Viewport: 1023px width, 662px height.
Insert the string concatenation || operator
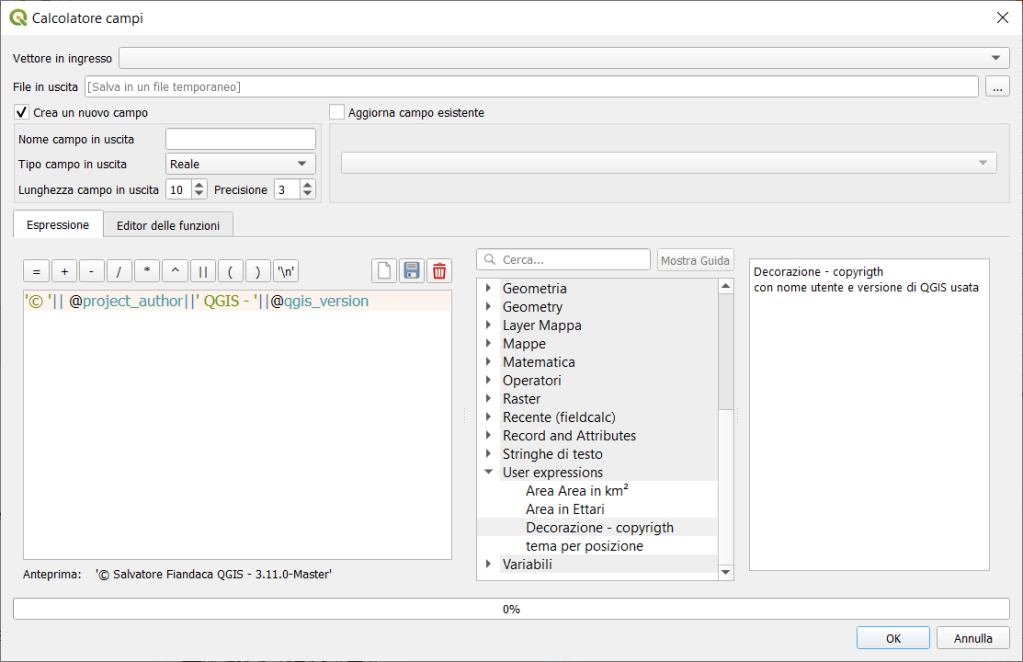[202, 271]
